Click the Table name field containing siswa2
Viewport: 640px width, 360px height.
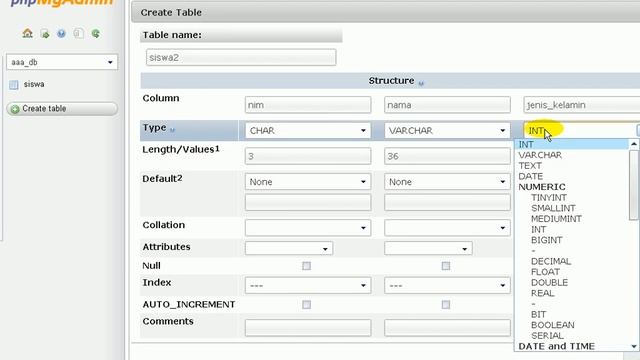click(241, 57)
